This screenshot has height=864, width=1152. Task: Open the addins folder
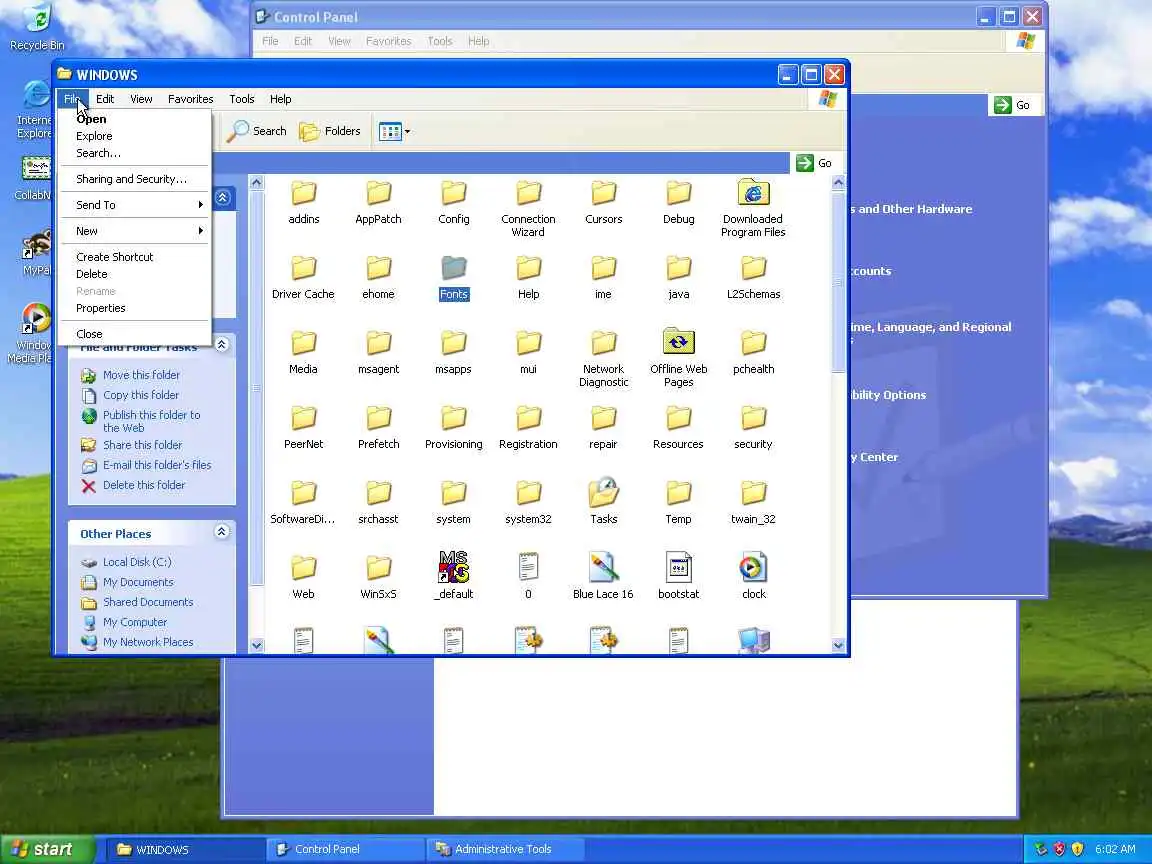coord(303,202)
